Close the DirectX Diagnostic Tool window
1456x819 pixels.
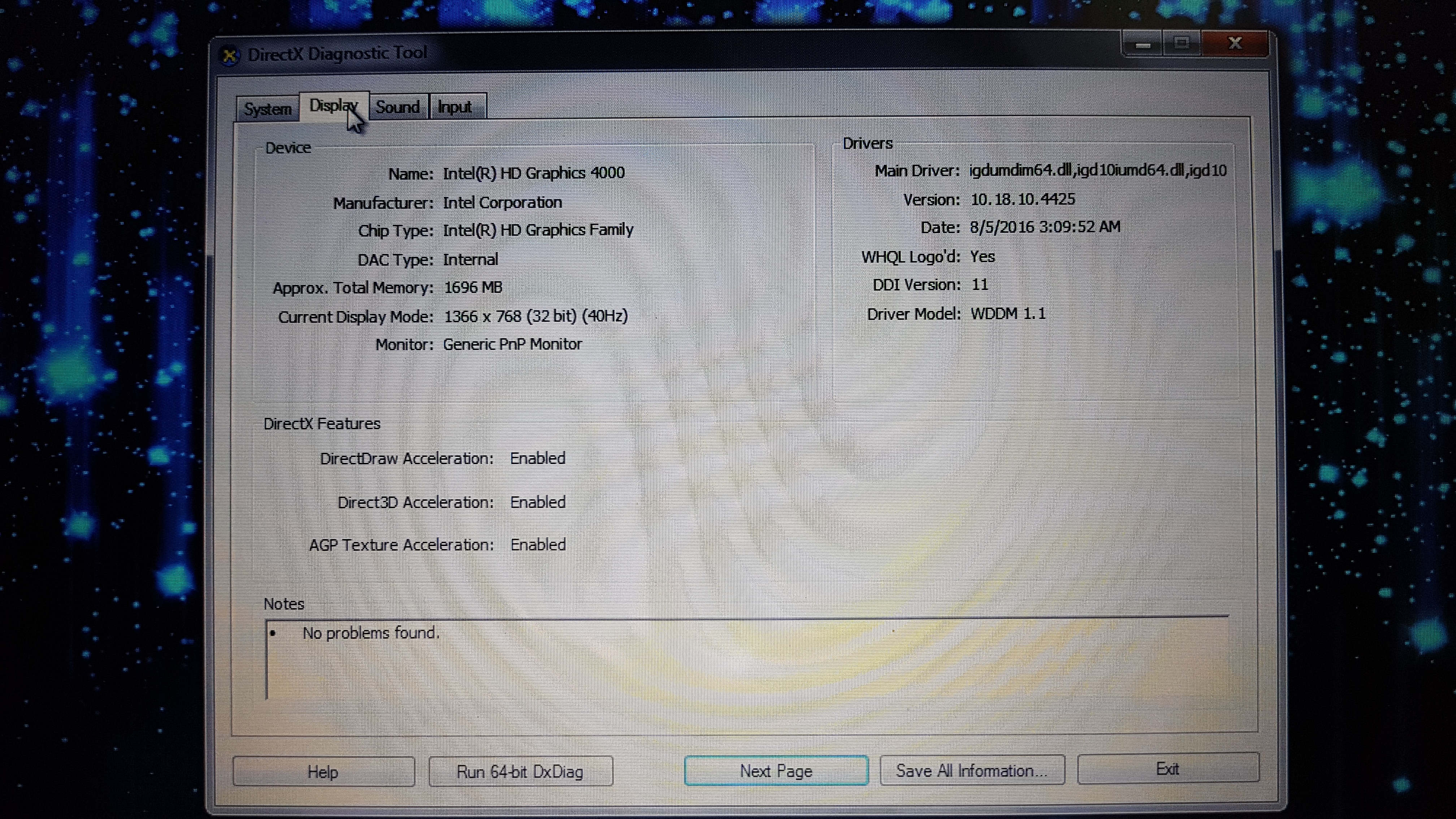pyautogui.click(x=1234, y=44)
